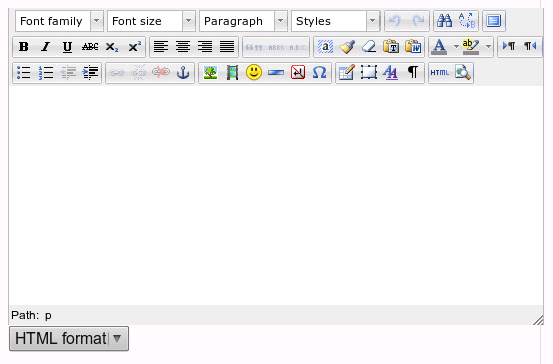Click the dotted-square layer icon
Image resolution: width=553 pixels, height=364 pixels.
[369, 73]
